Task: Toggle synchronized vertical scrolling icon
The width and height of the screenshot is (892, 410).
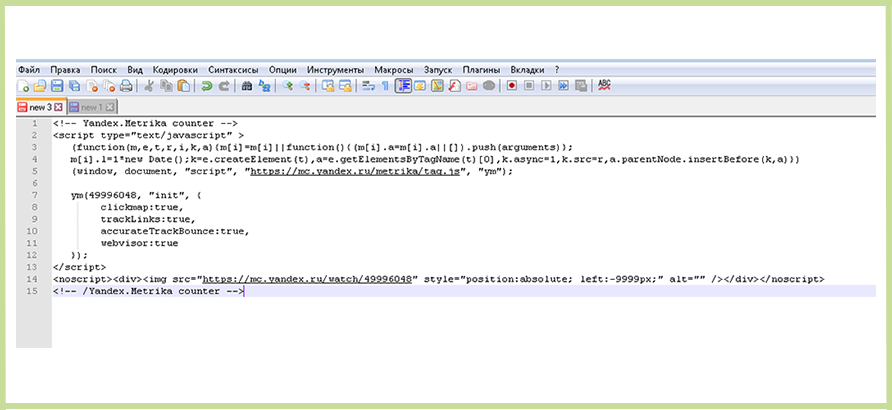Action: click(328, 86)
